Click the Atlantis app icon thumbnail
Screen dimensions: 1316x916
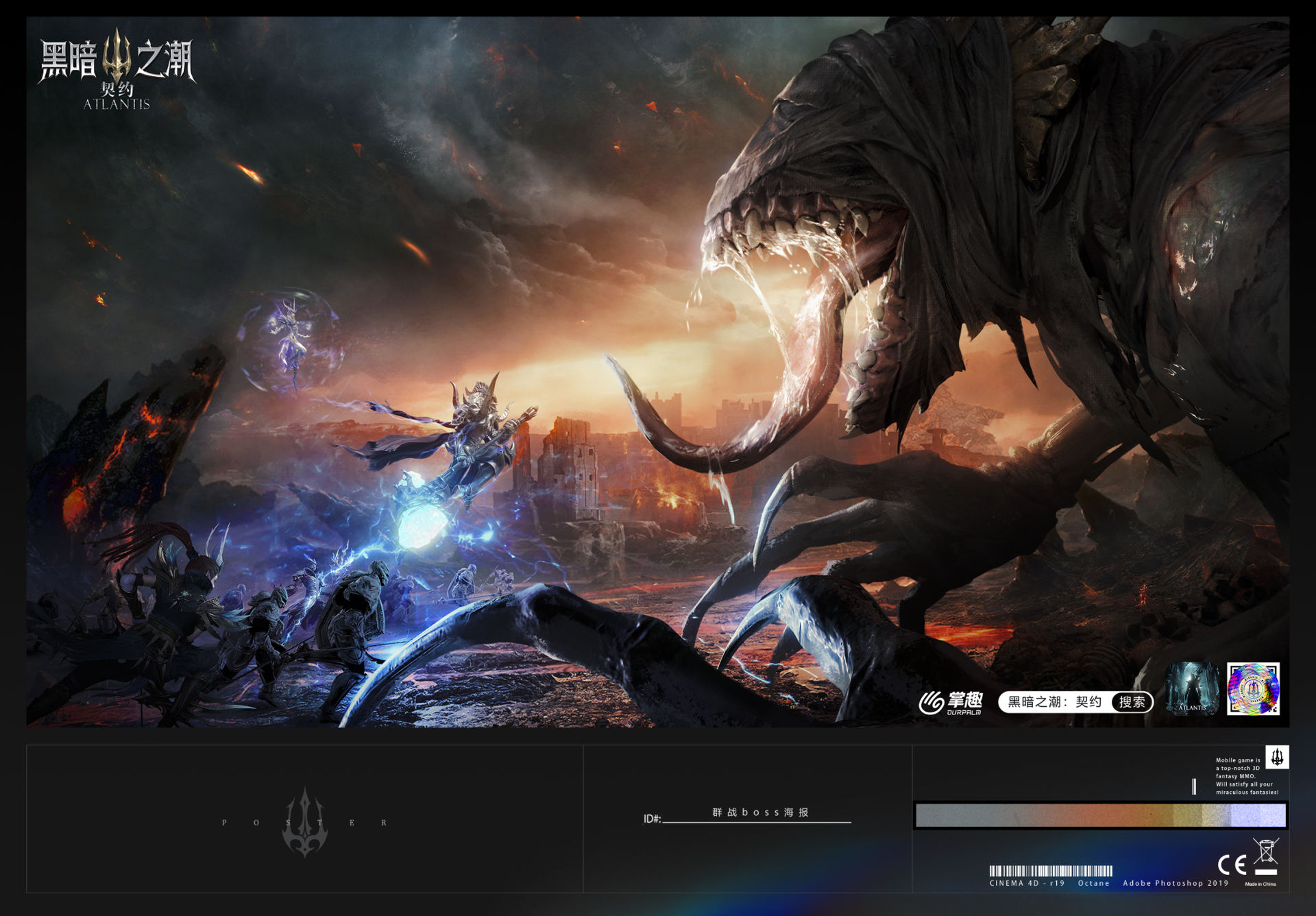tap(1192, 689)
